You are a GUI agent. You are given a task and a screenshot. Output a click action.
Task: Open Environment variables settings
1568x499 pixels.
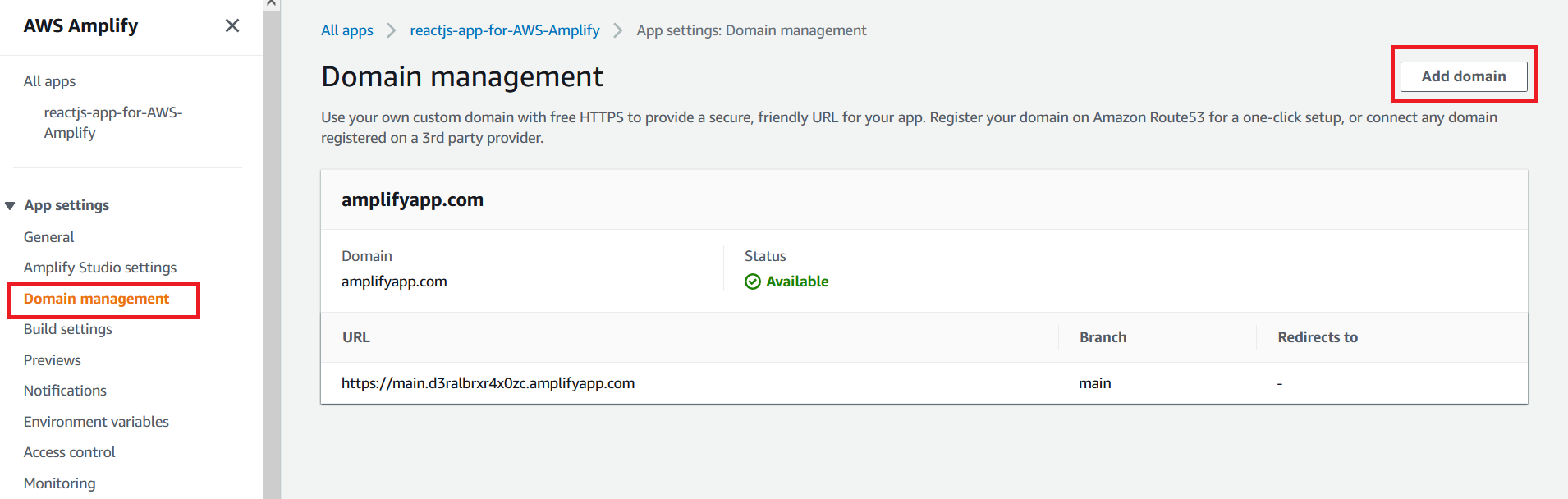click(x=96, y=422)
